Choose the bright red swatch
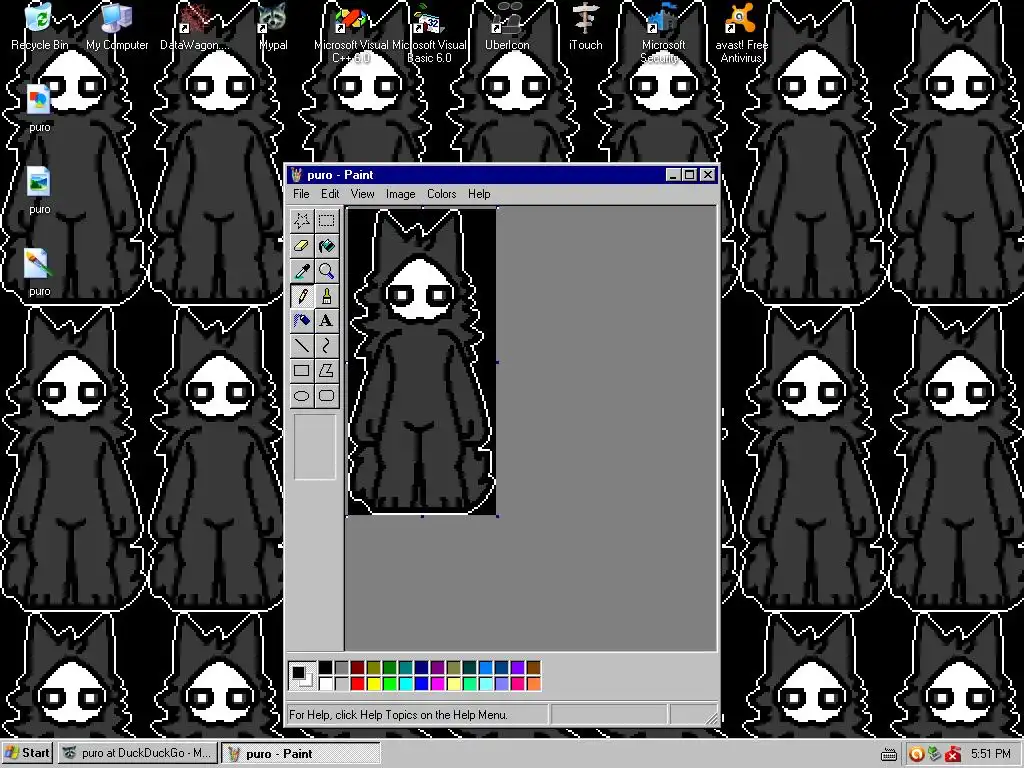Viewport: 1024px width, 768px height. 357,684
